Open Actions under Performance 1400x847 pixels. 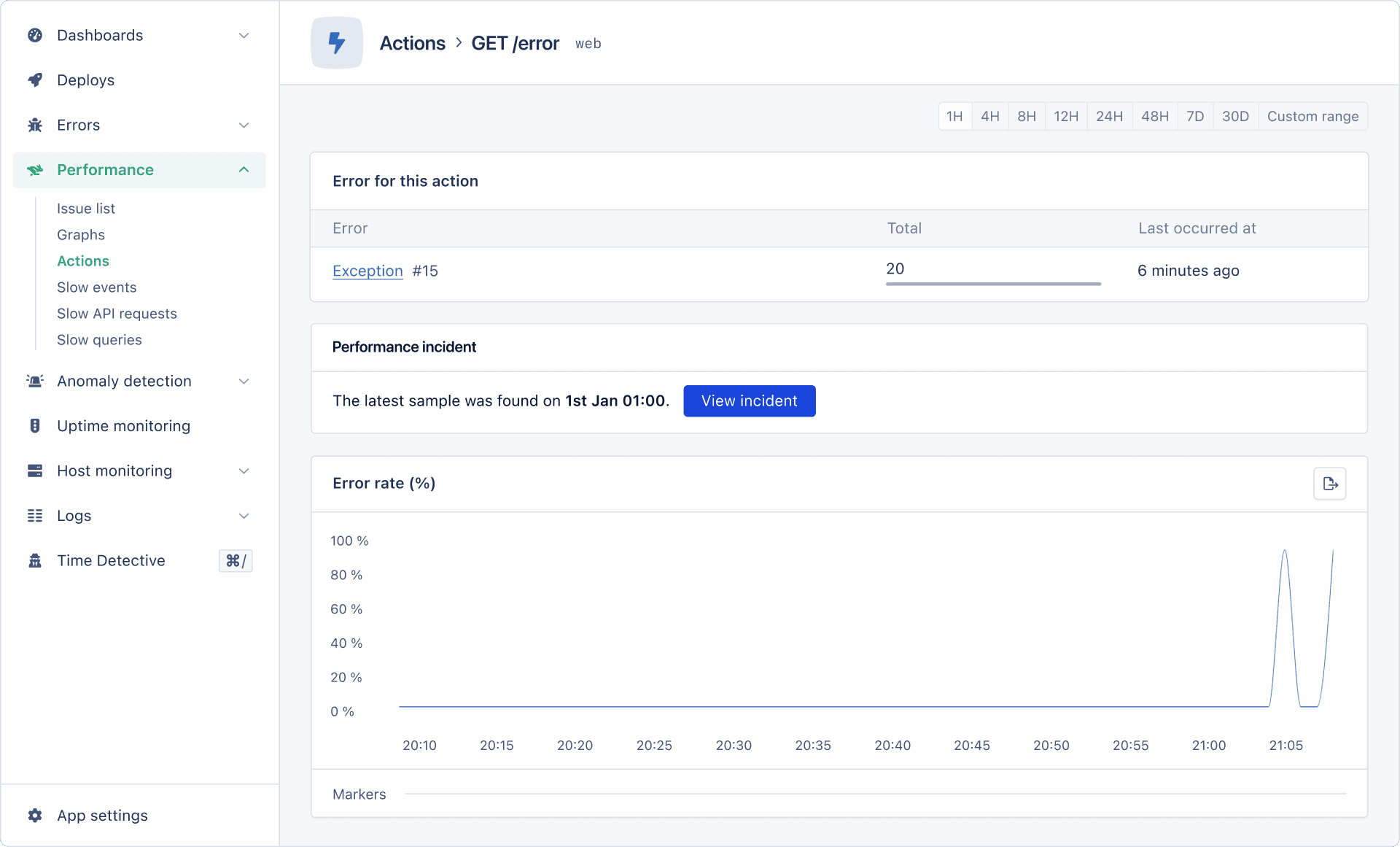pos(83,261)
